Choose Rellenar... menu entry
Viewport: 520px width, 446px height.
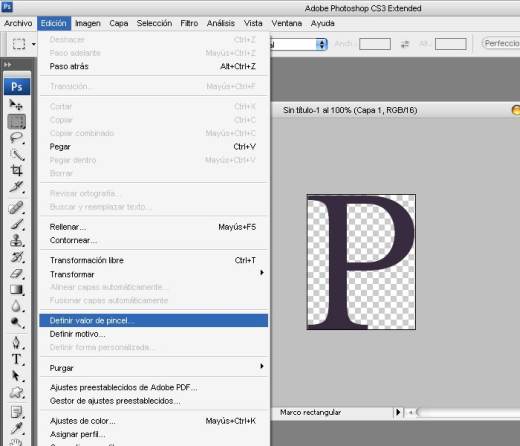(153, 227)
